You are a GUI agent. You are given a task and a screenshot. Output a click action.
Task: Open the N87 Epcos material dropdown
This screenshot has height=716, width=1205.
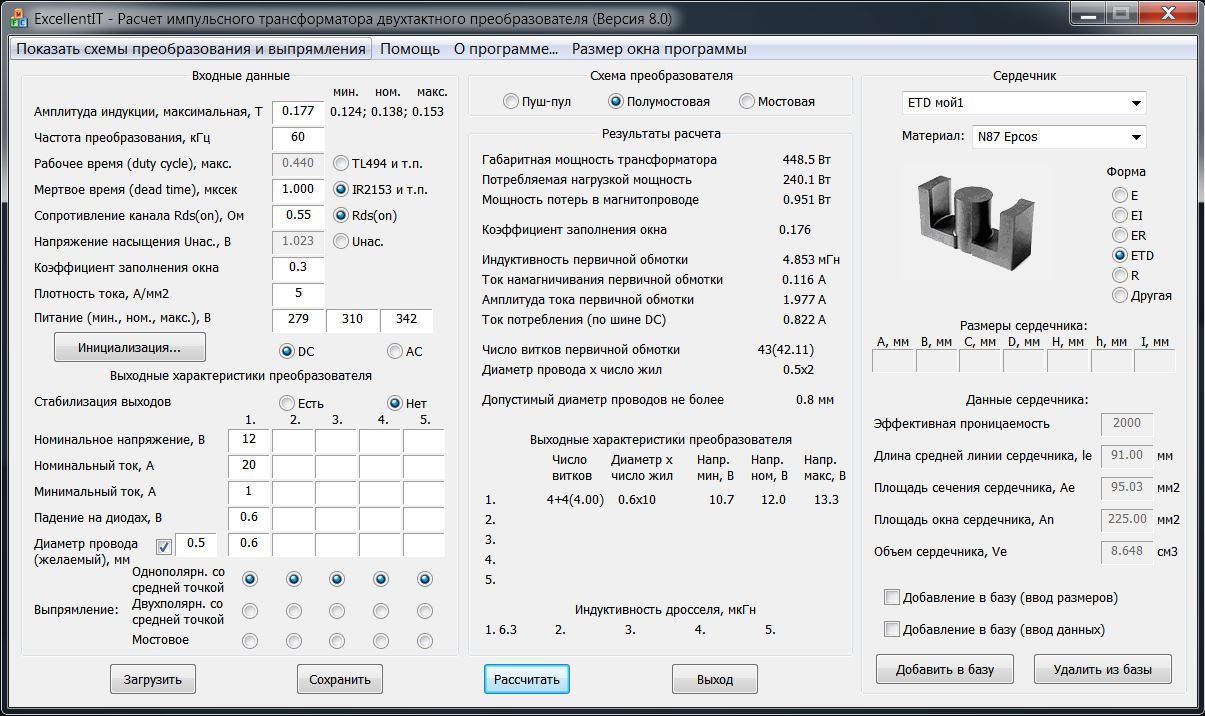[x=1059, y=136]
